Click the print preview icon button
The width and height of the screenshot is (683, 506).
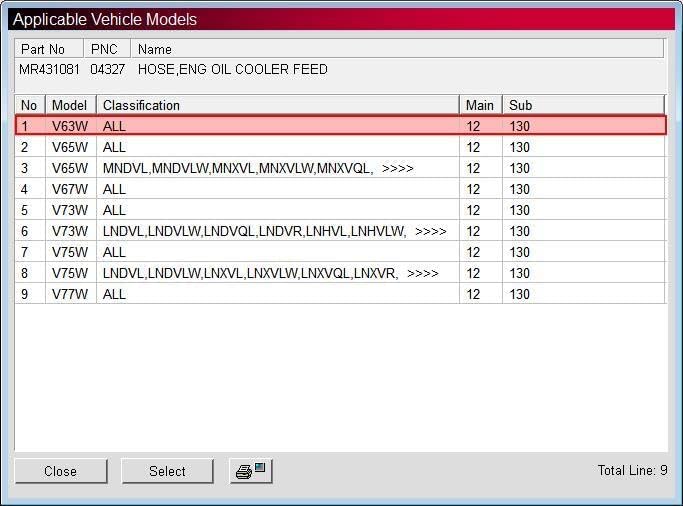pyautogui.click(x=251, y=471)
